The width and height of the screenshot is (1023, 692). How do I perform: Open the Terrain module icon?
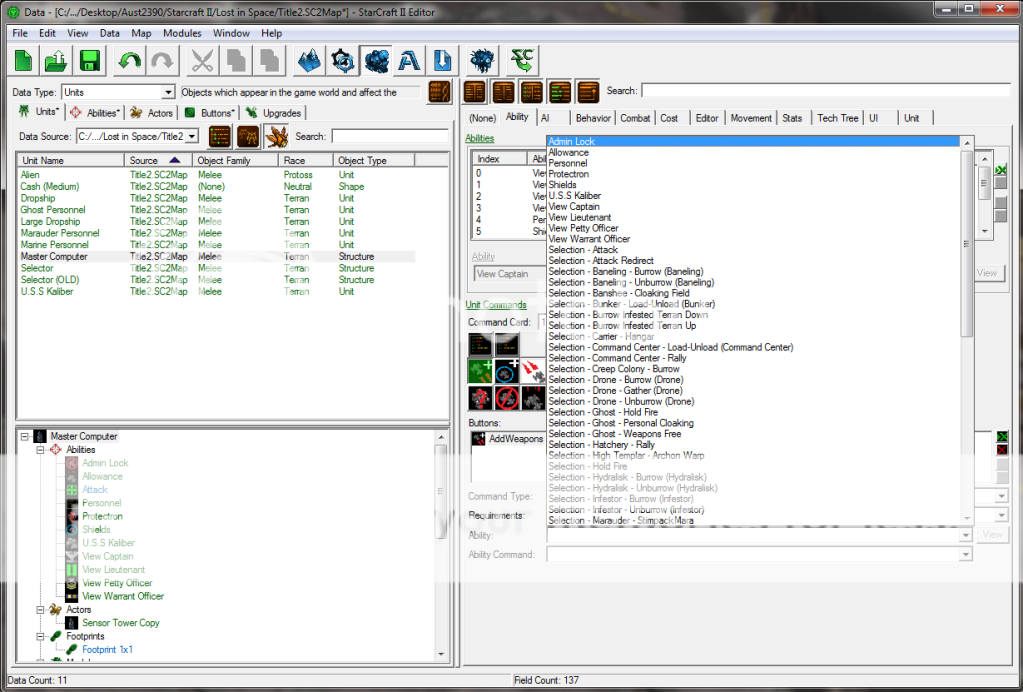click(310, 61)
